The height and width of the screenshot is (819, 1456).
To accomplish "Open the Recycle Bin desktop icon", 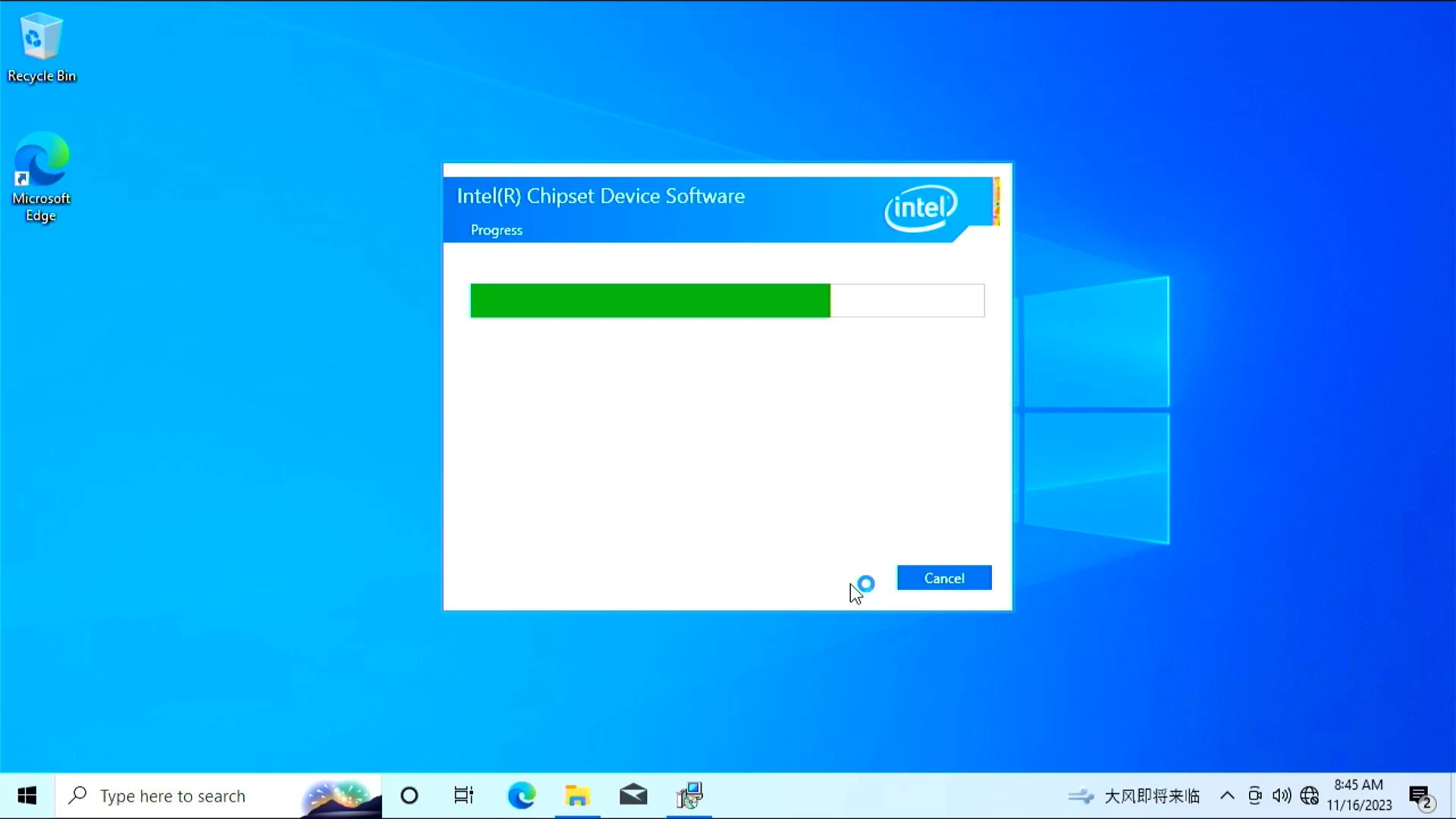I will click(x=42, y=47).
